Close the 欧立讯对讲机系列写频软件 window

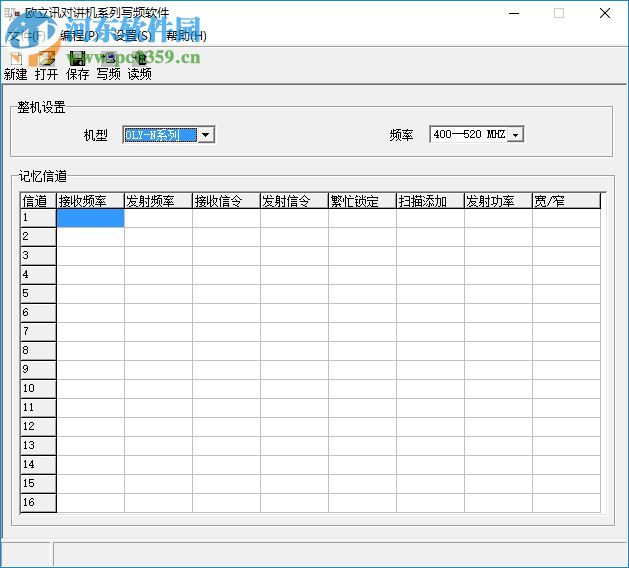click(x=605, y=13)
